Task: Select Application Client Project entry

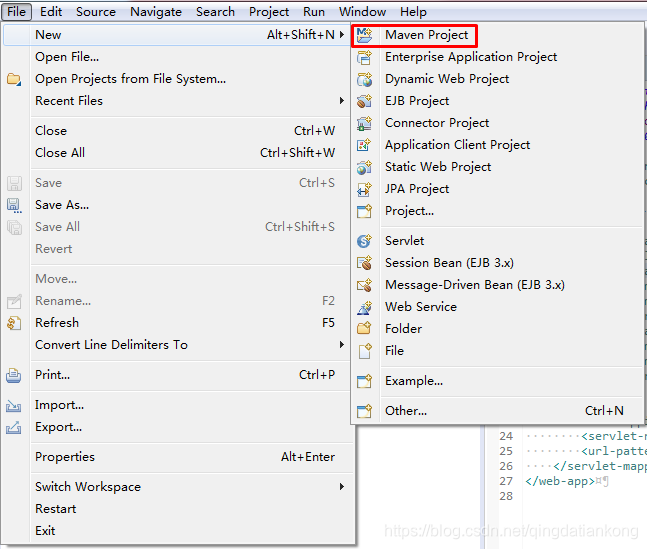Action: click(x=497, y=145)
